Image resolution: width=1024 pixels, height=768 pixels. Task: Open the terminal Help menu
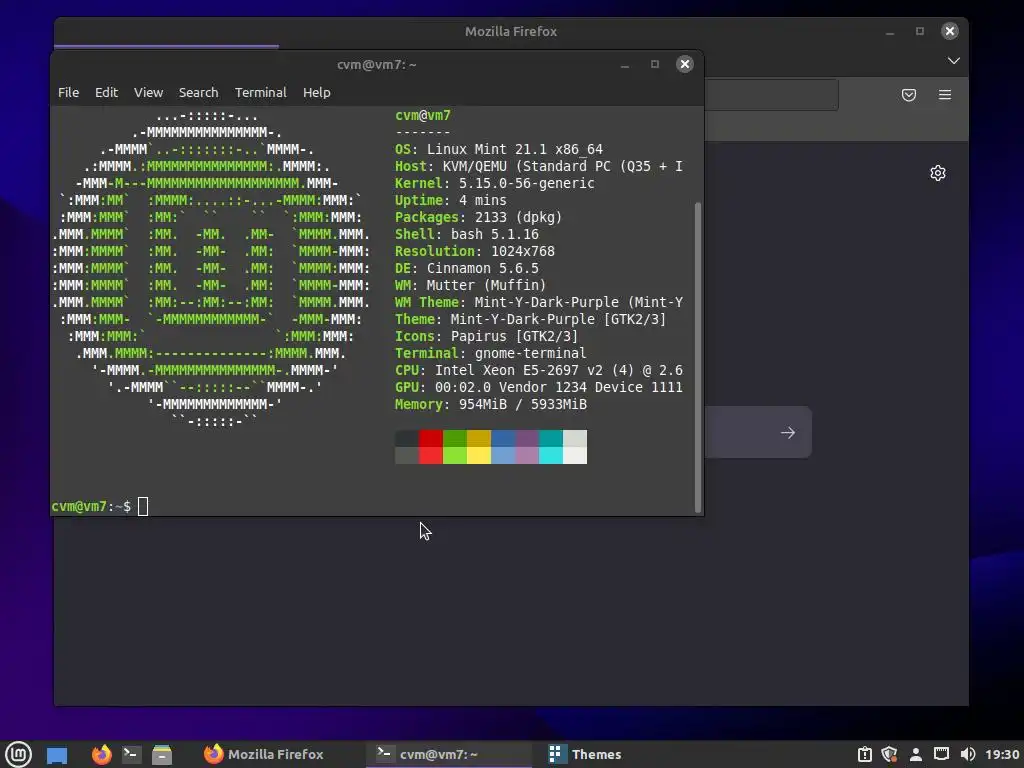pos(317,93)
